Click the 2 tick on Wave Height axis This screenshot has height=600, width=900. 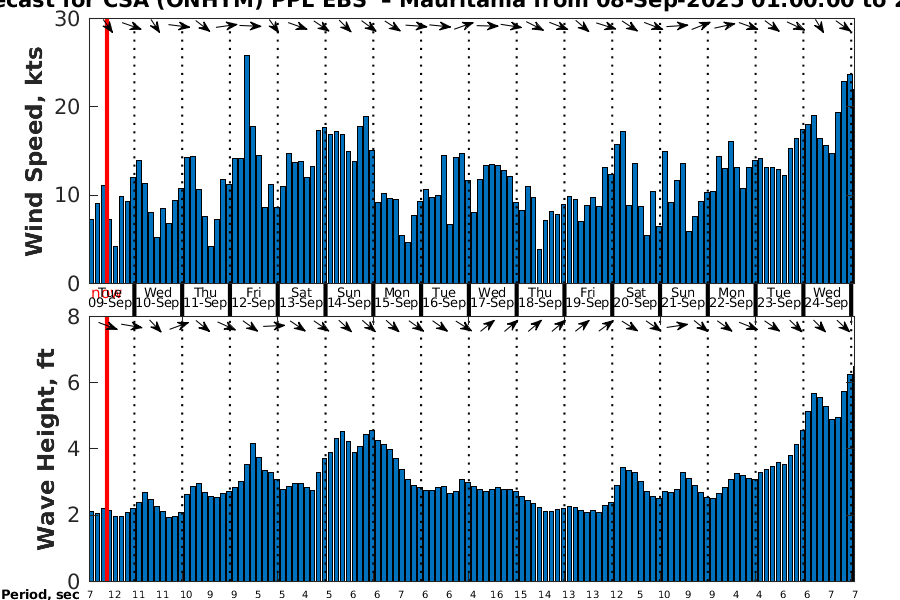coord(74,514)
